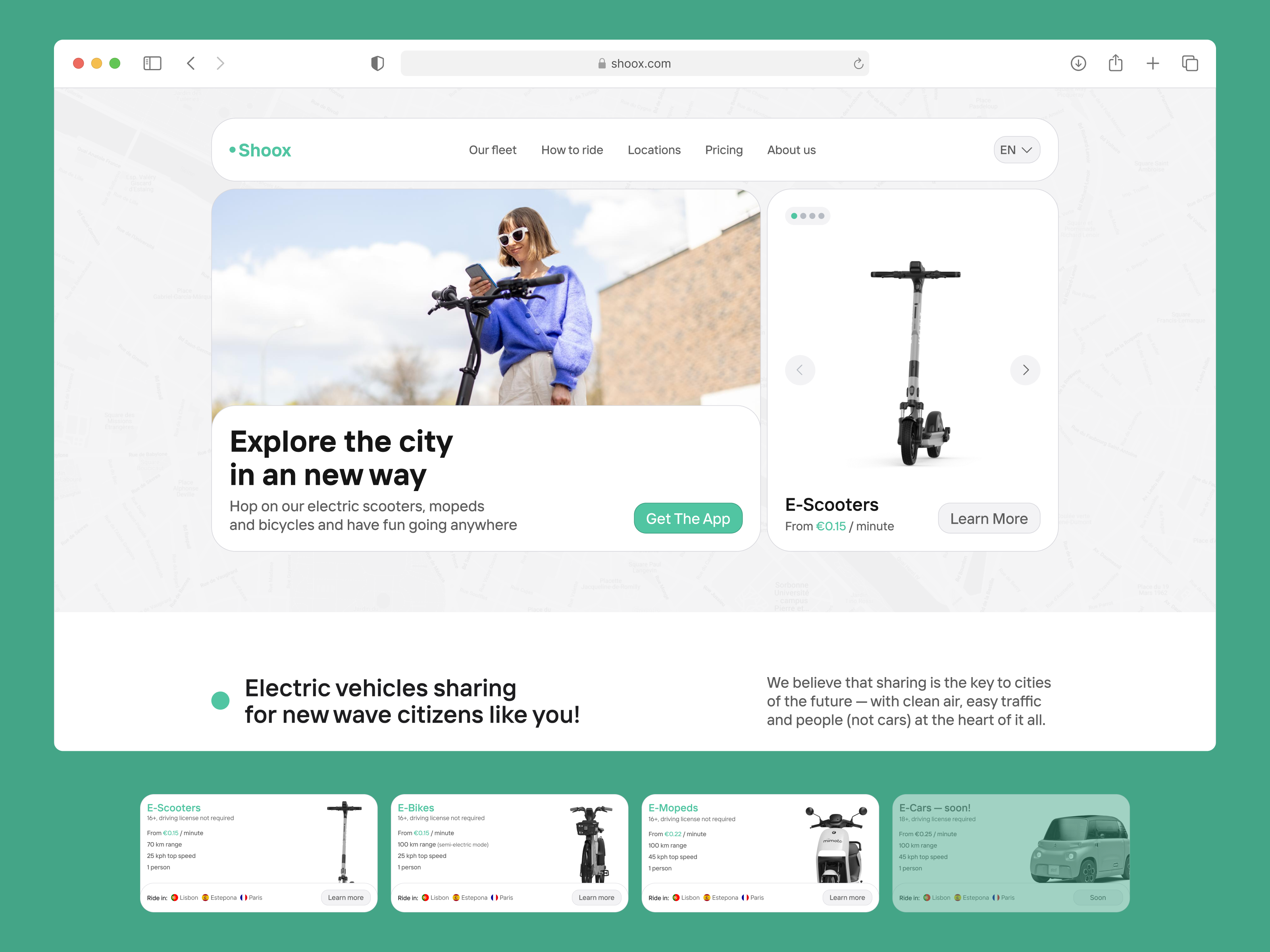Image resolution: width=1270 pixels, height=952 pixels.
Task: Click the previous arrow on the E-Scooters carousel
Action: click(x=800, y=370)
